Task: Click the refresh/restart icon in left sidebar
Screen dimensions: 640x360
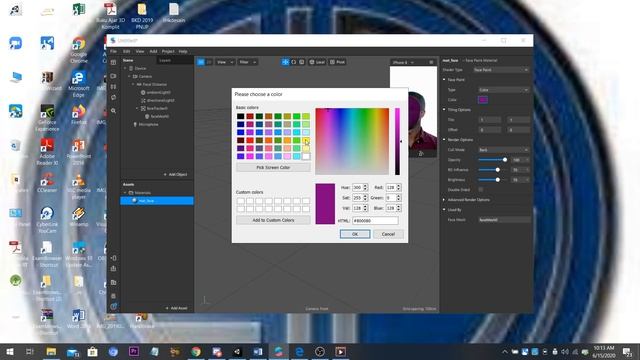Action: tap(113, 98)
